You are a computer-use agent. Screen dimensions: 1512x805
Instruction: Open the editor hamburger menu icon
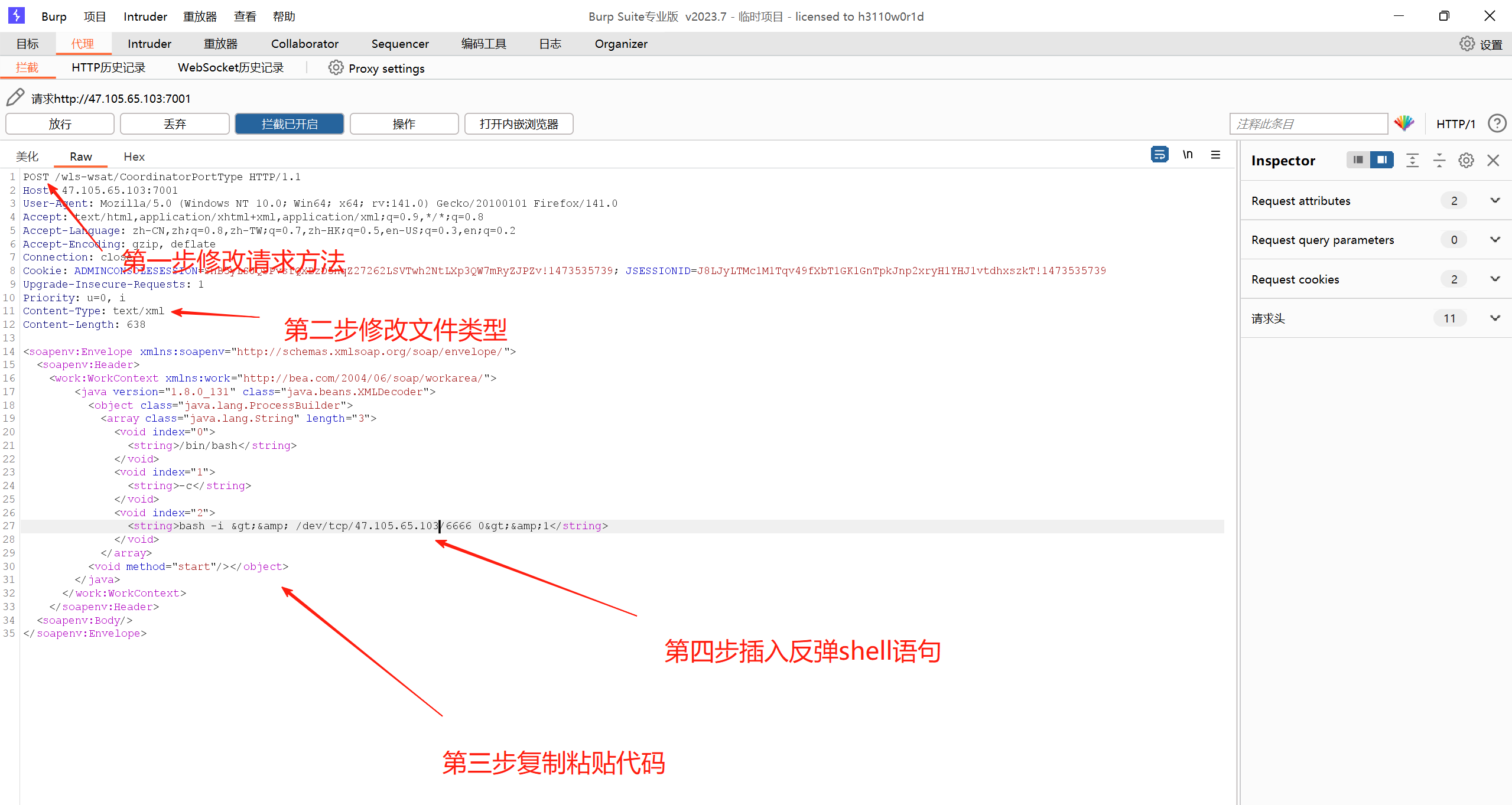tap(1215, 155)
